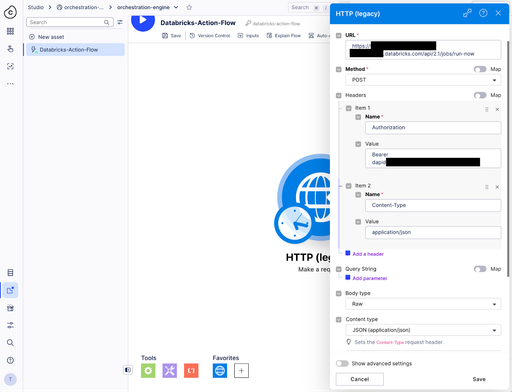
Task: Click the HTTP module on the canvas
Action: point(303,199)
